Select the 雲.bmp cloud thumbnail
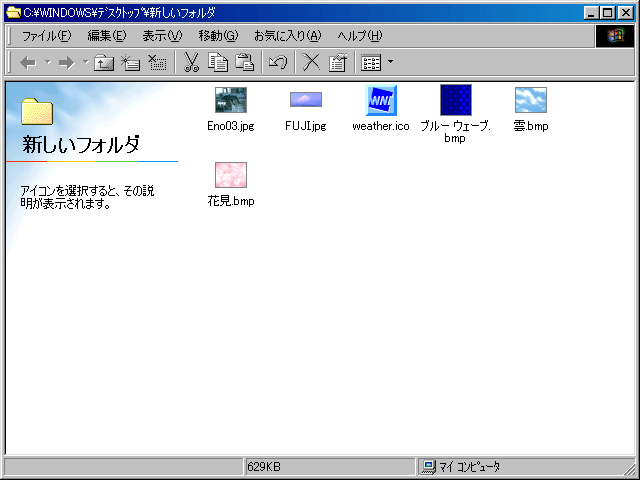 coord(531,100)
